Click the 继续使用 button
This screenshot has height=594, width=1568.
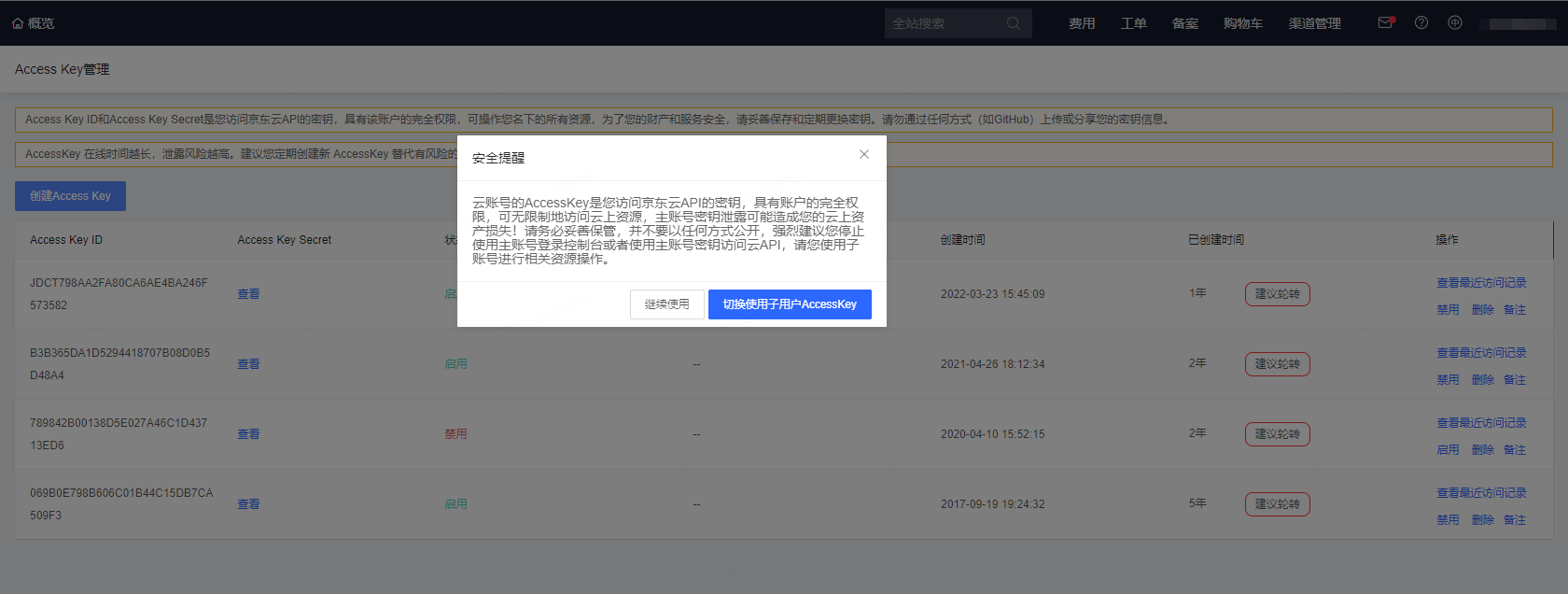pos(667,304)
